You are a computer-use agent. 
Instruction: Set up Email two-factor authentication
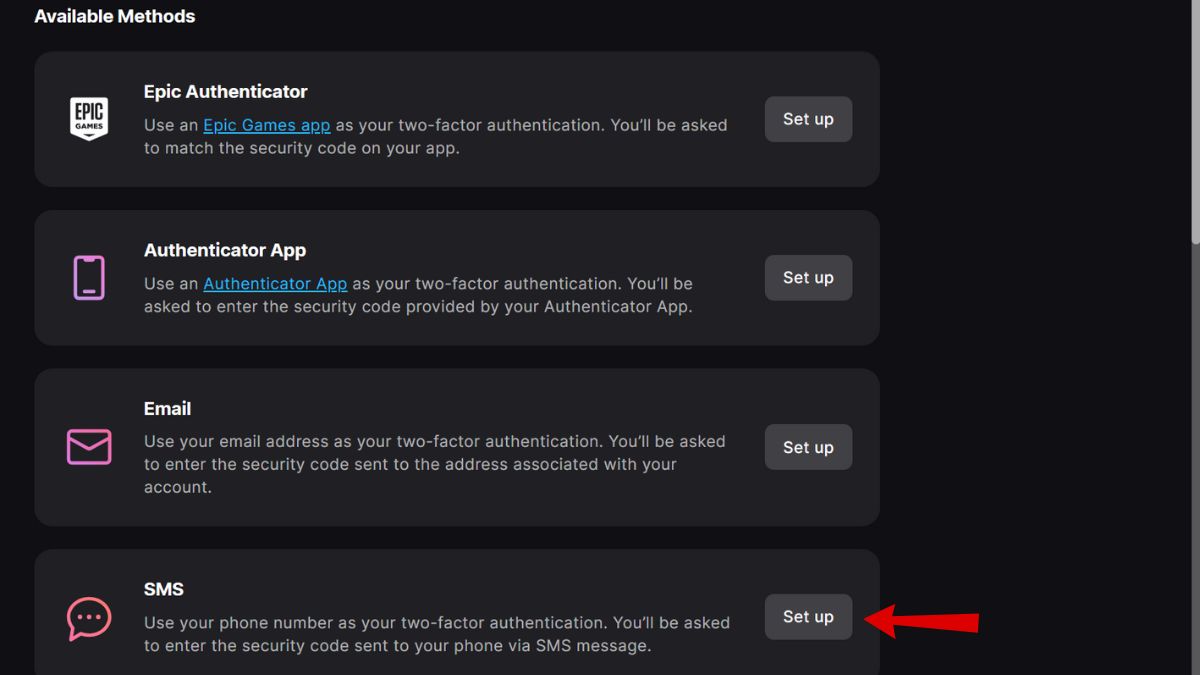pos(808,447)
